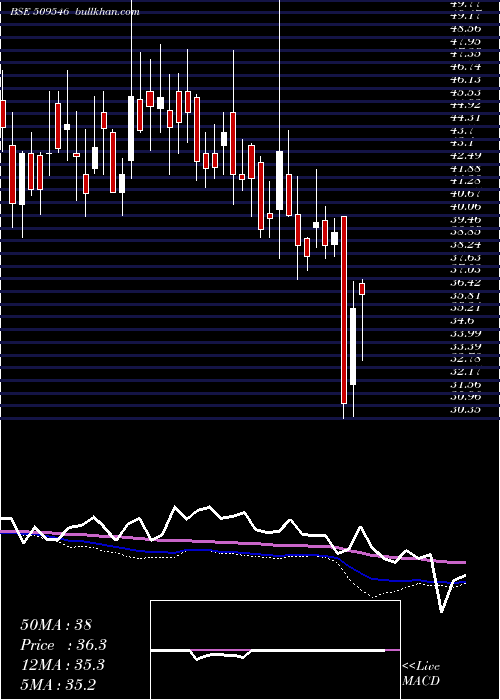Click the 32.17 price axis label

point(465,371)
